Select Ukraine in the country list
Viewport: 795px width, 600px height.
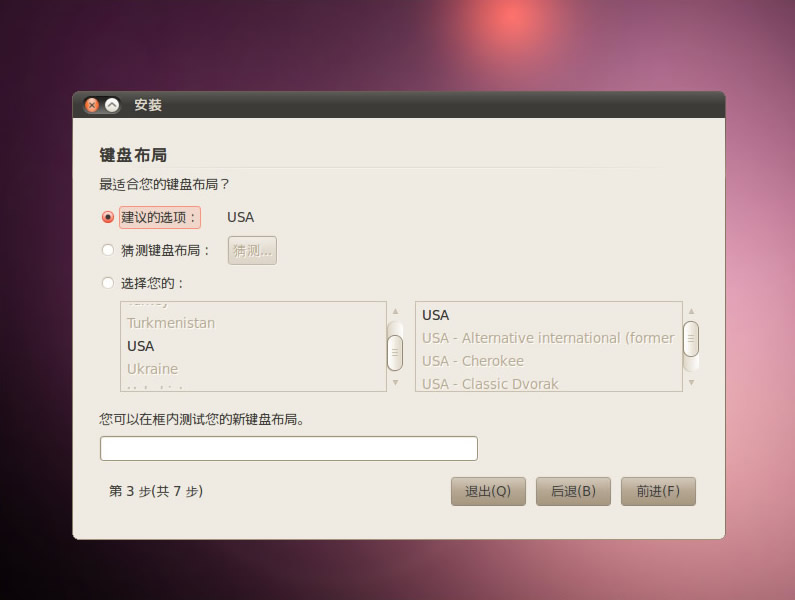254,369
